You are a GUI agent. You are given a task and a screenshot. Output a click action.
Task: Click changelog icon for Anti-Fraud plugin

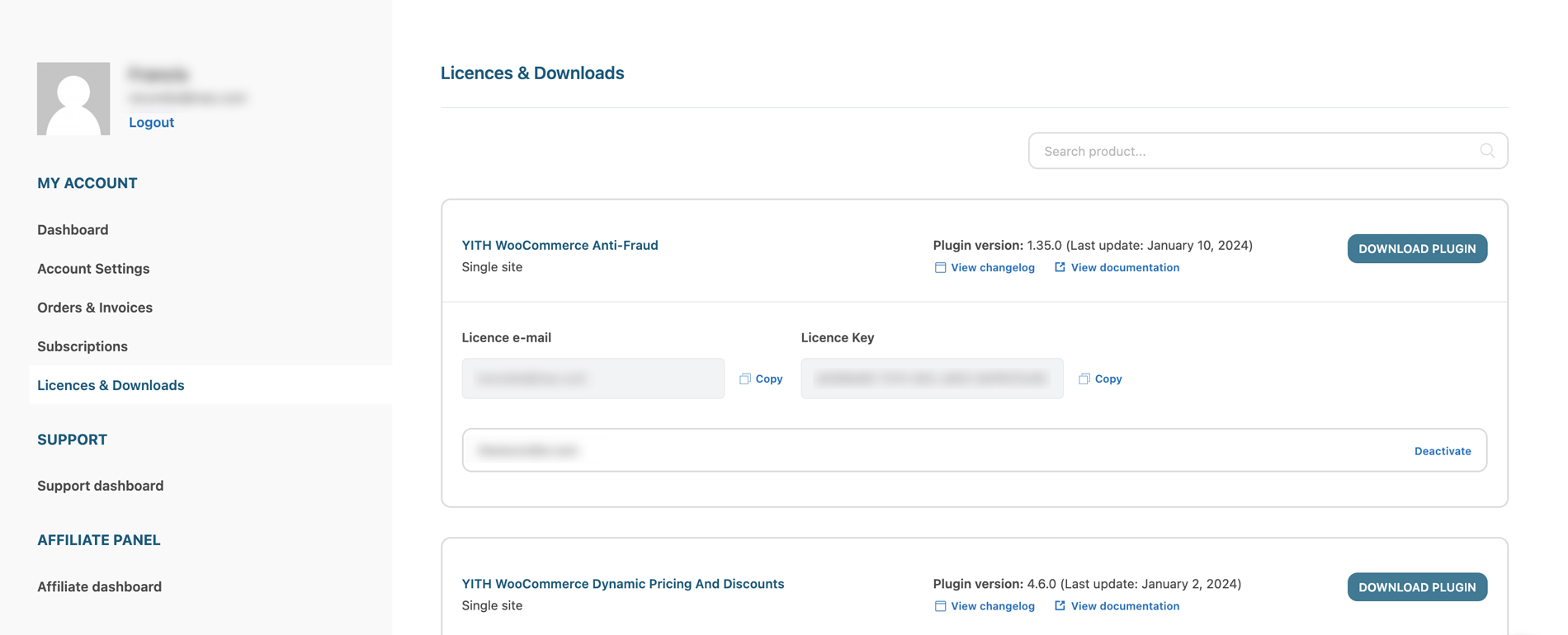click(940, 267)
